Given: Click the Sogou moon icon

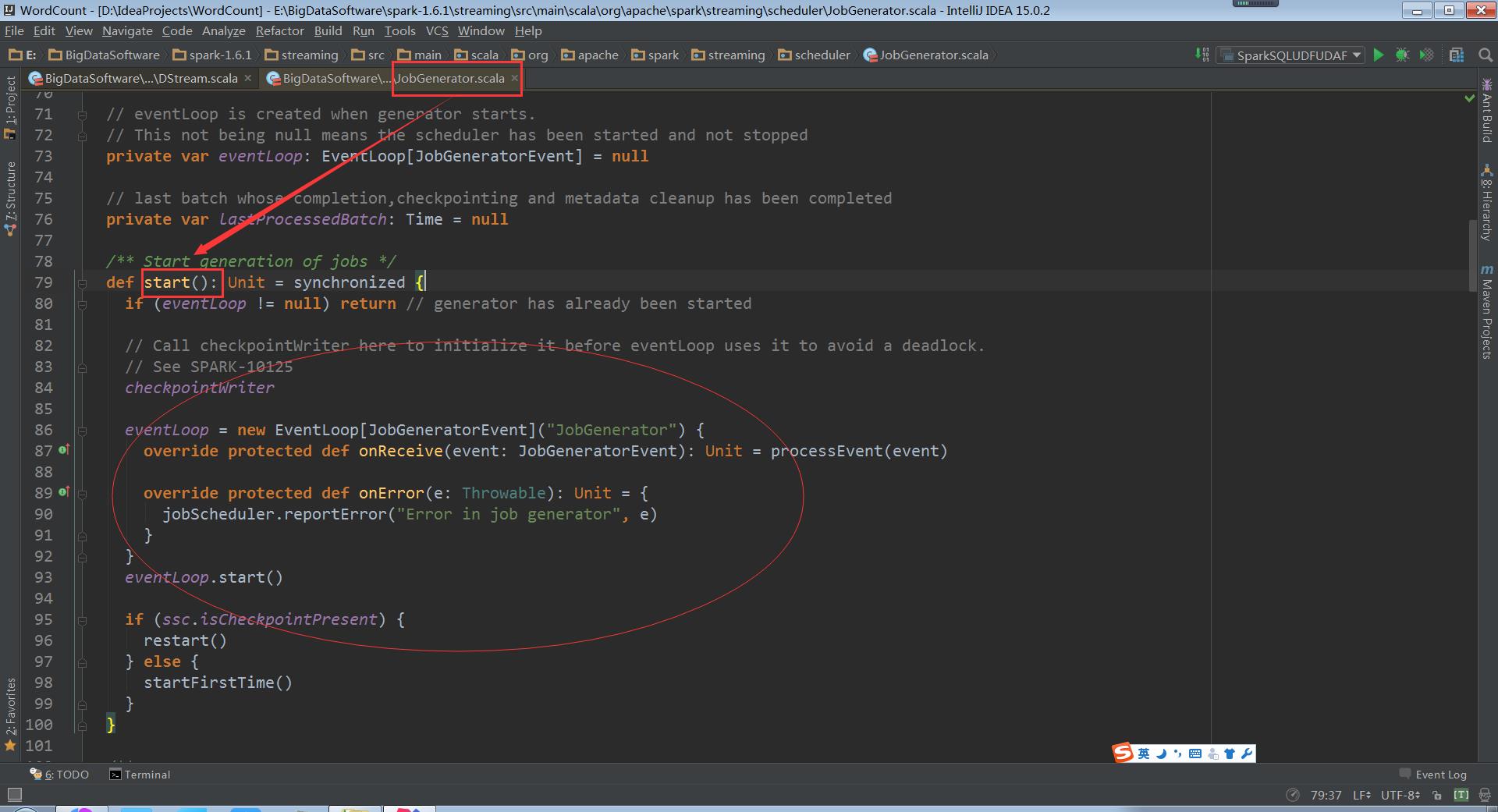Looking at the screenshot, I should click(x=1161, y=753).
